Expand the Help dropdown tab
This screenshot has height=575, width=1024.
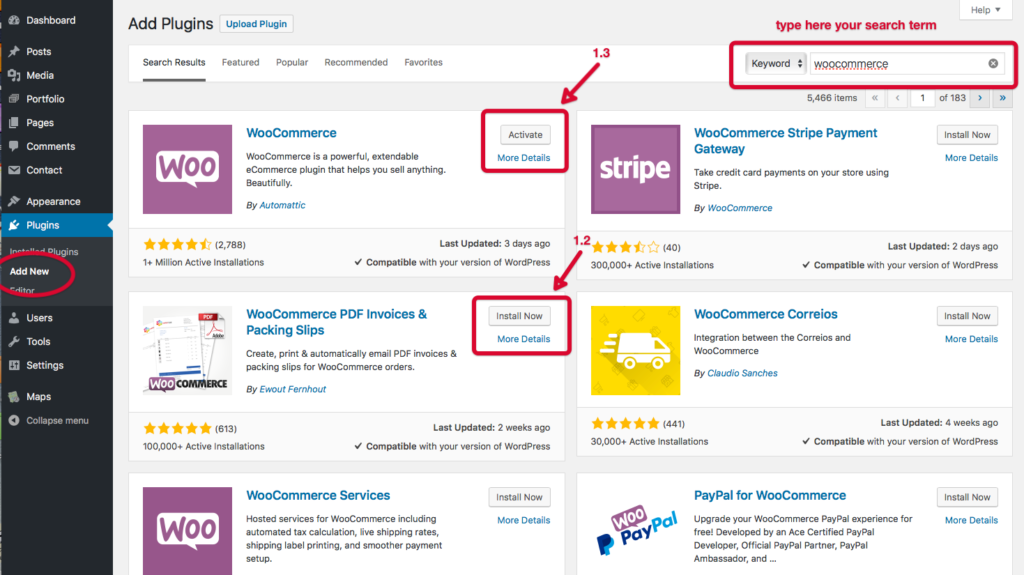(985, 10)
